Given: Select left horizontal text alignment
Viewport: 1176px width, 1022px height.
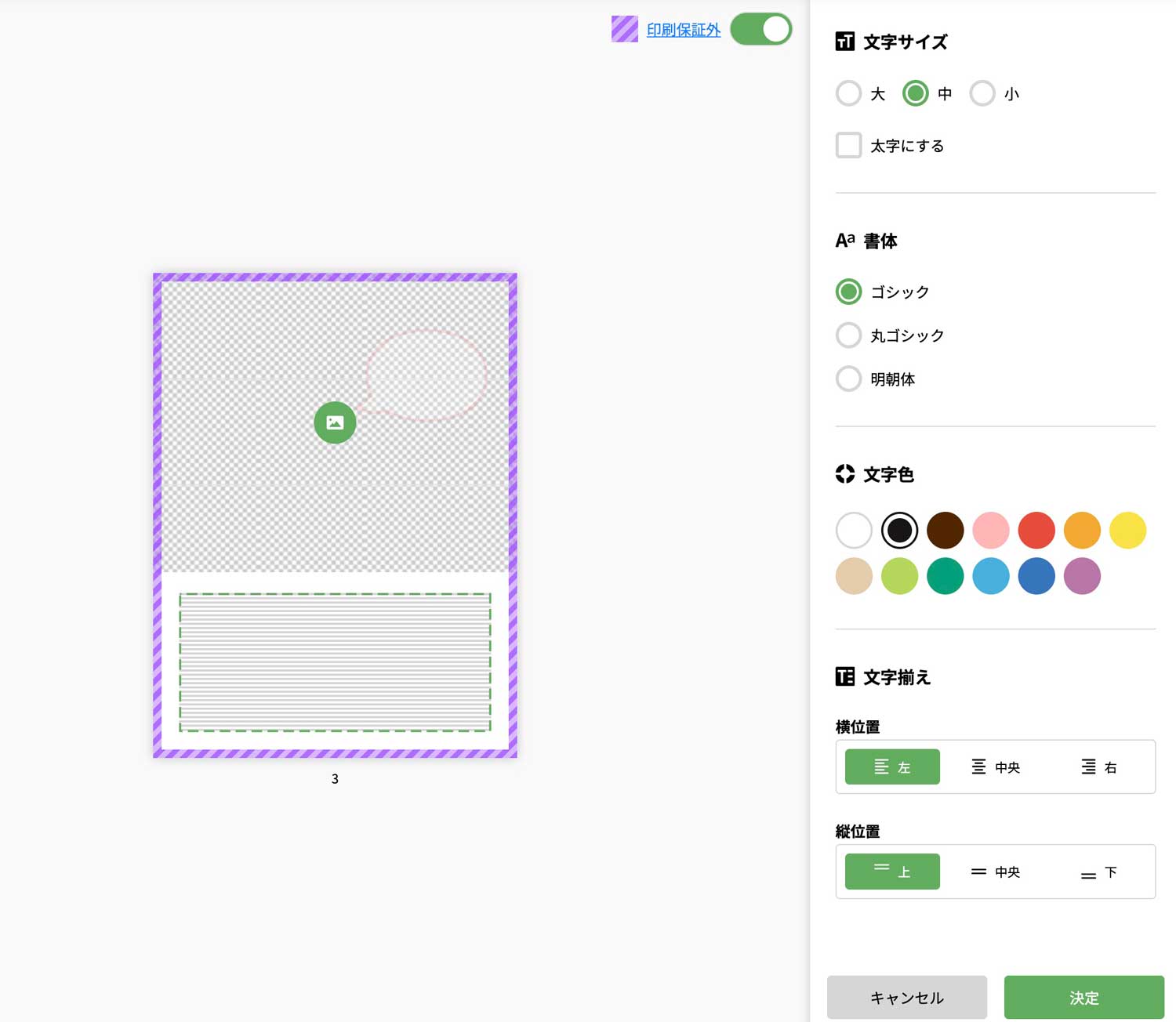Looking at the screenshot, I should tap(892, 766).
